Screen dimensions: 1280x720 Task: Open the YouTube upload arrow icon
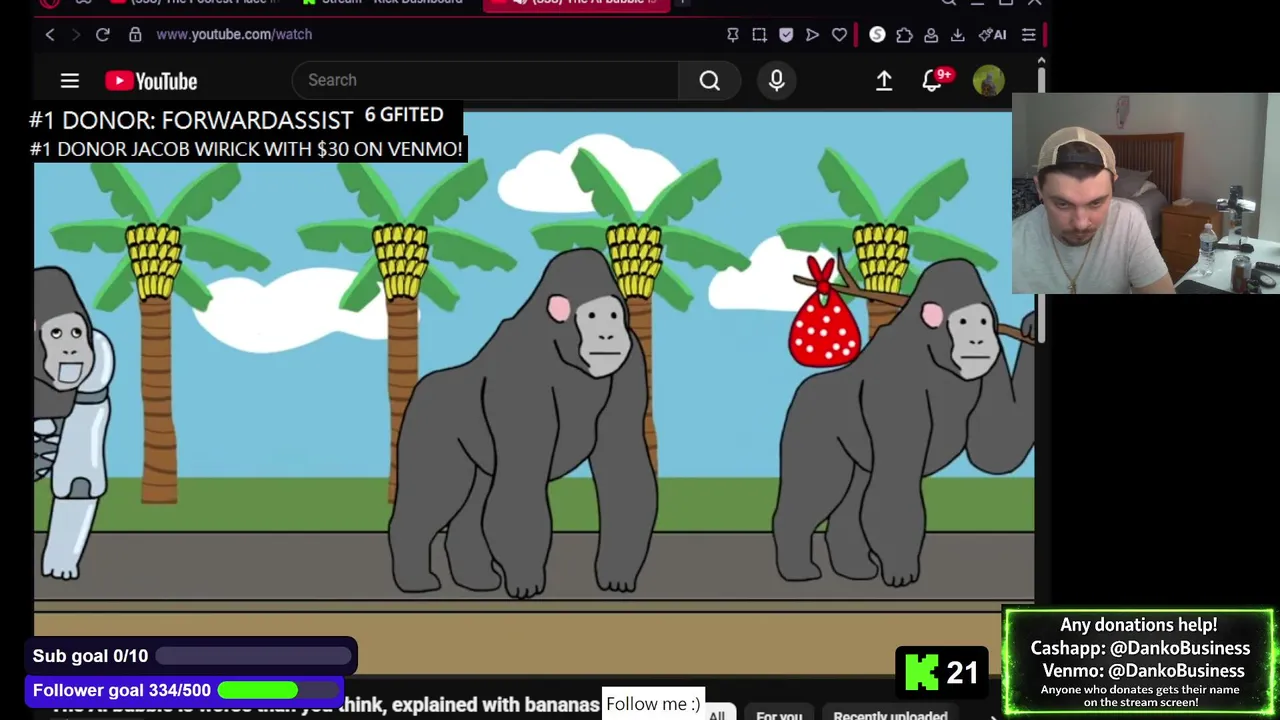pyautogui.click(x=884, y=81)
